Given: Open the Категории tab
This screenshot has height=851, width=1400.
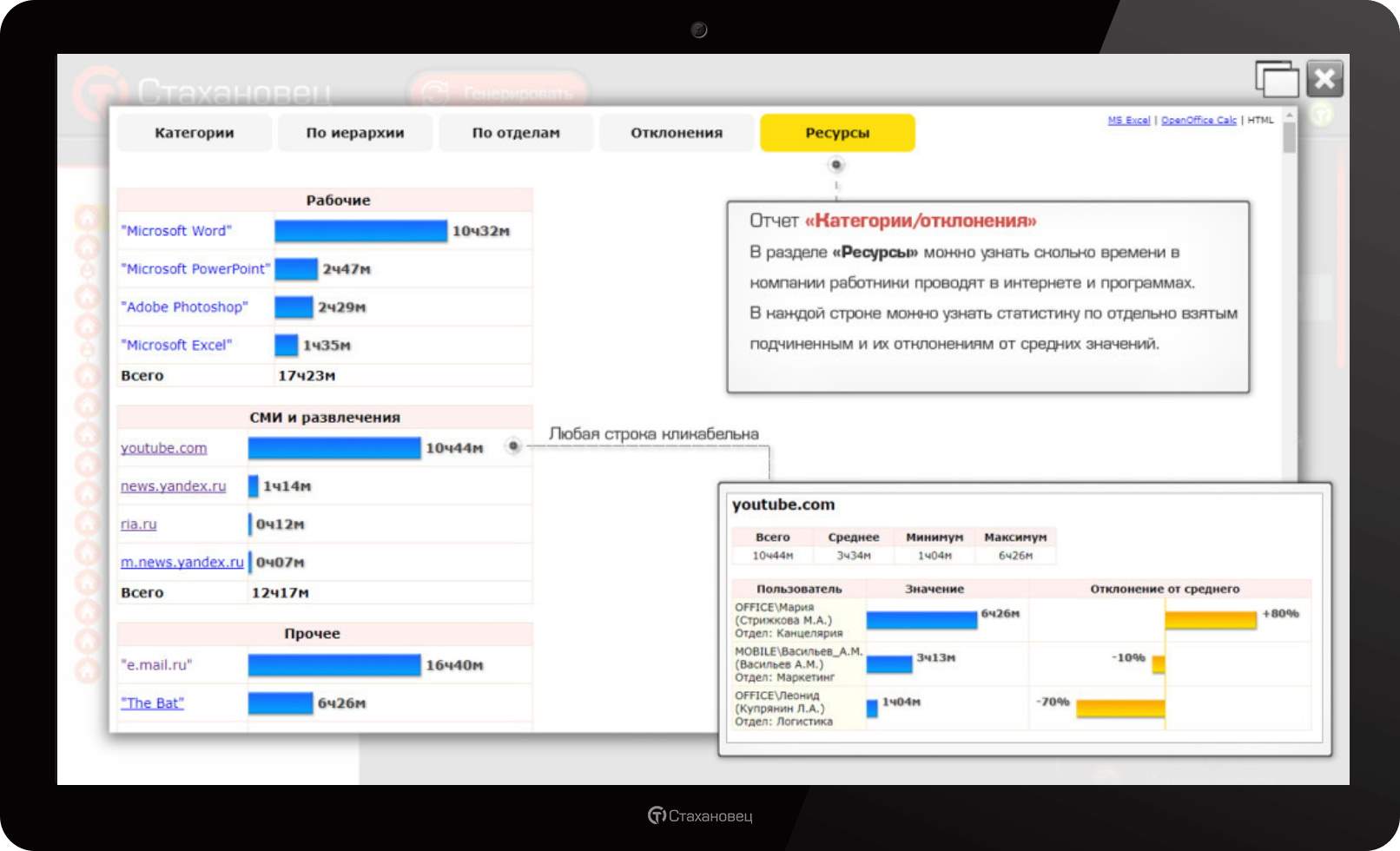Looking at the screenshot, I should [195, 133].
